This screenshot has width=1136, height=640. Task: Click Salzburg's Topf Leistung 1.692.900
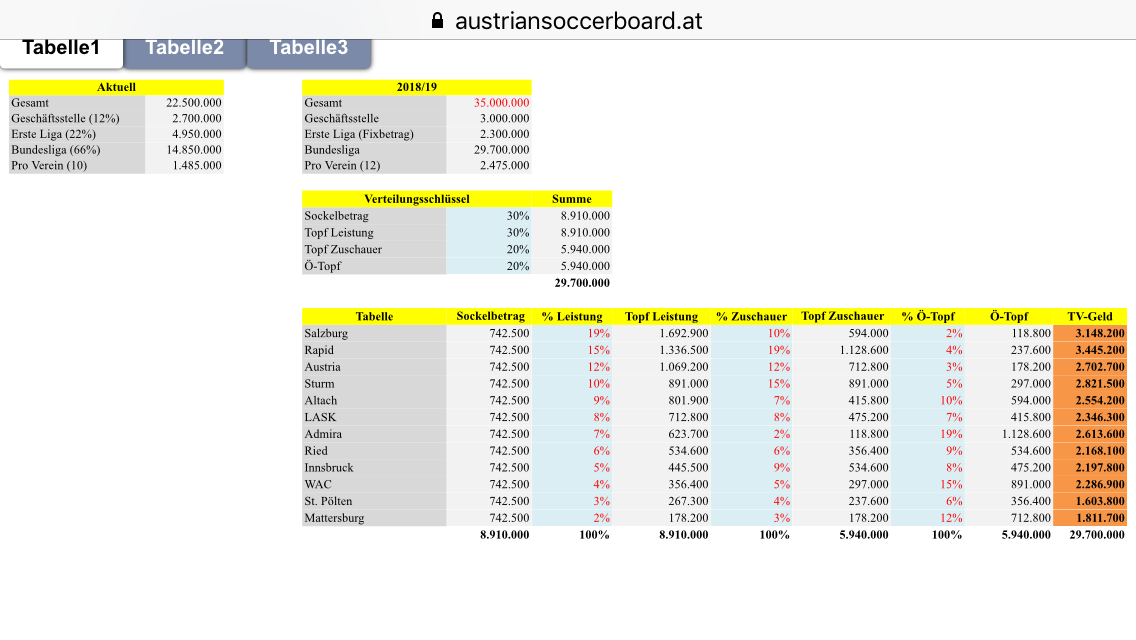point(684,333)
